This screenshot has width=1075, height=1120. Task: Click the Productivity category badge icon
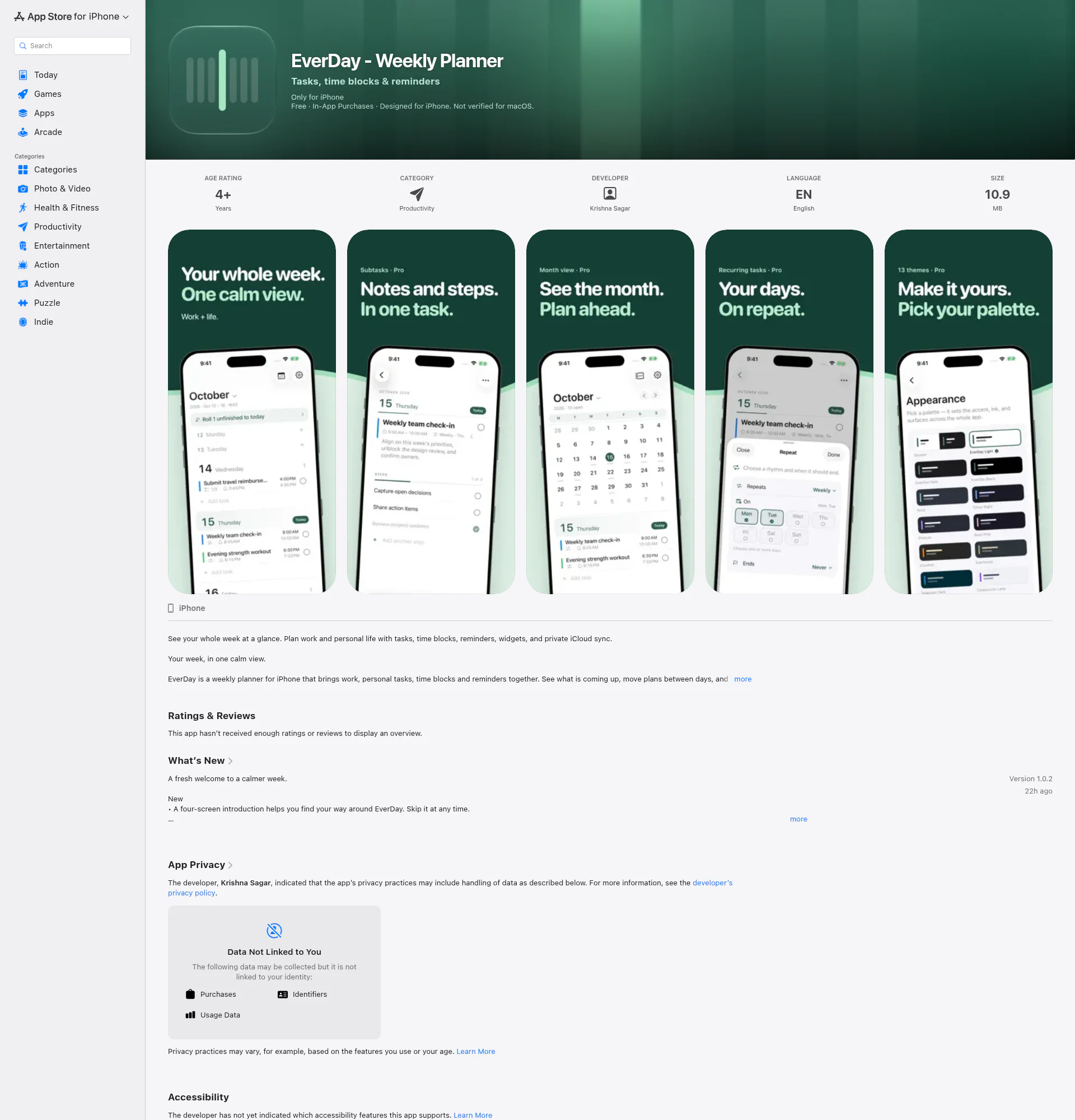(x=417, y=194)
